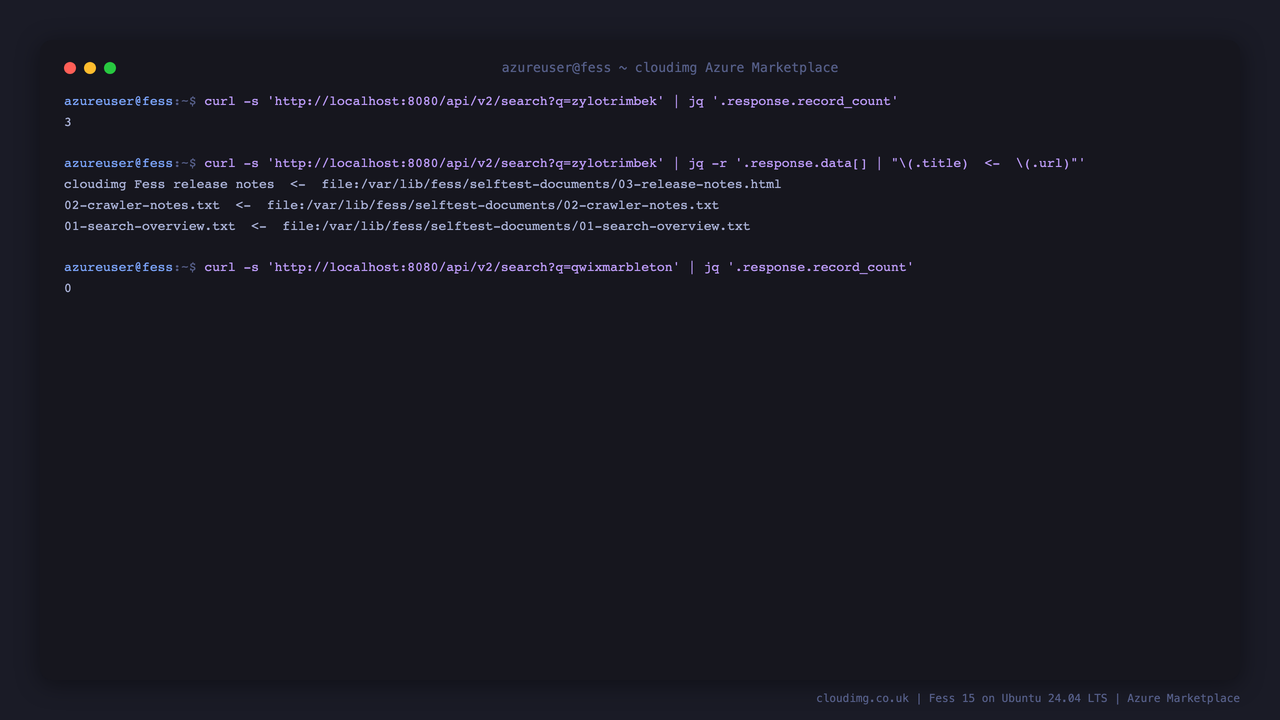Click the first curl command with record_count for zylotrimbek
The width and height of the screenshot is (1280, 720).
pyautogui.click(x=551, y=101)
